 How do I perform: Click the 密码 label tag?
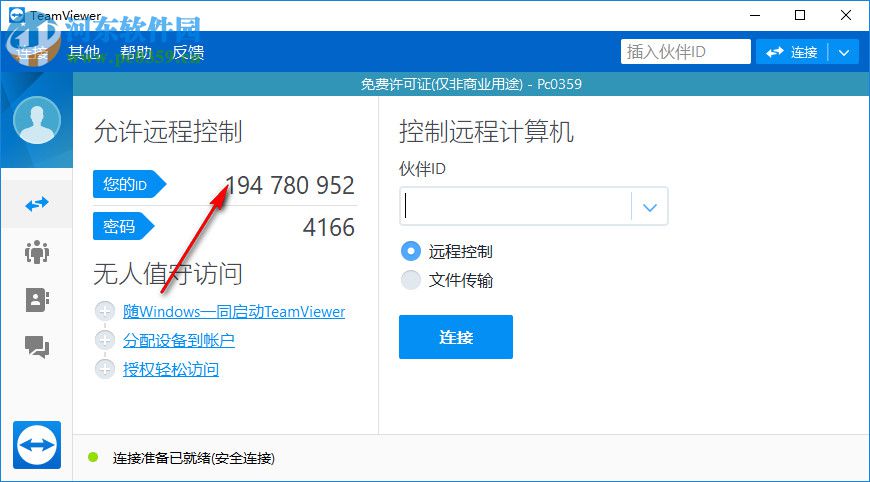point(123,226)
